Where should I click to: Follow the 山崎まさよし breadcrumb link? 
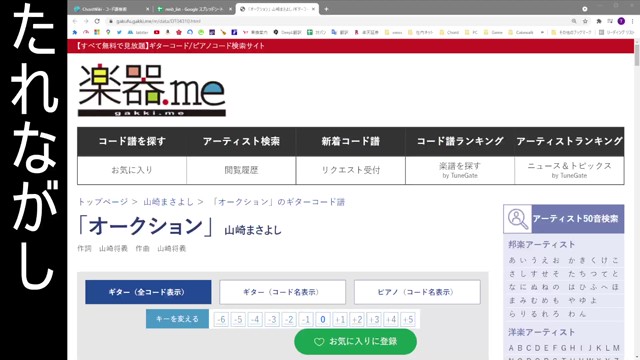click(169, 202)
